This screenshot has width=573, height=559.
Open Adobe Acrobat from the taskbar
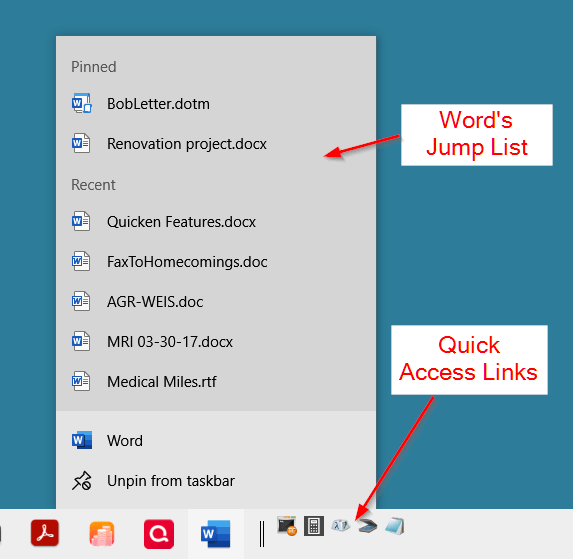click(x=45, y=533)
